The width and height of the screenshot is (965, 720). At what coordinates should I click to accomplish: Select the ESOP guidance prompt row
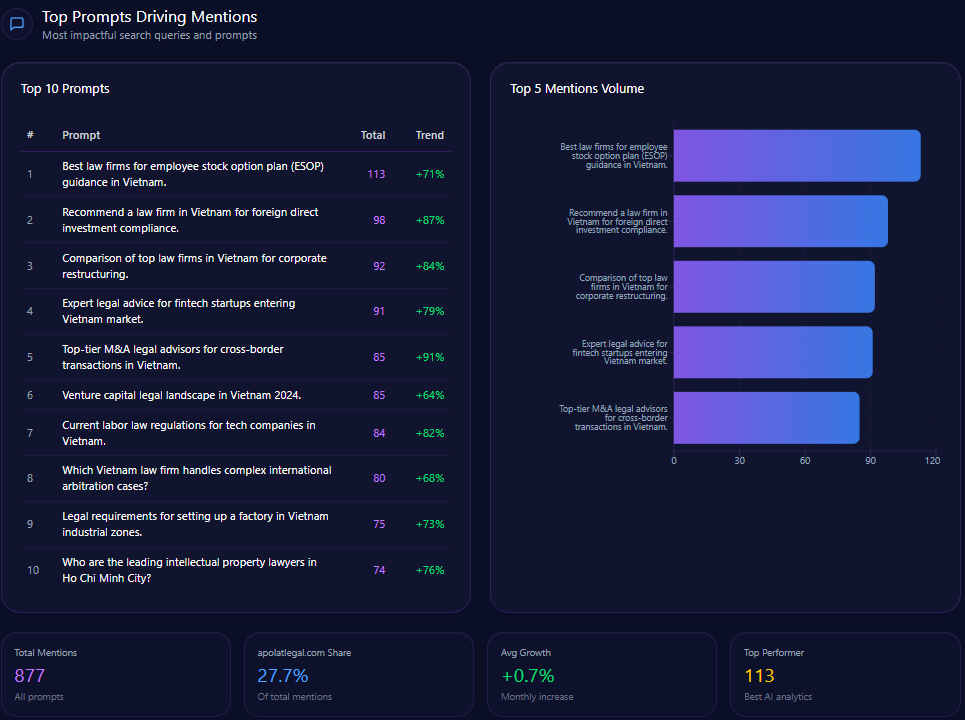pyautogui.click(x=193, y=174)
